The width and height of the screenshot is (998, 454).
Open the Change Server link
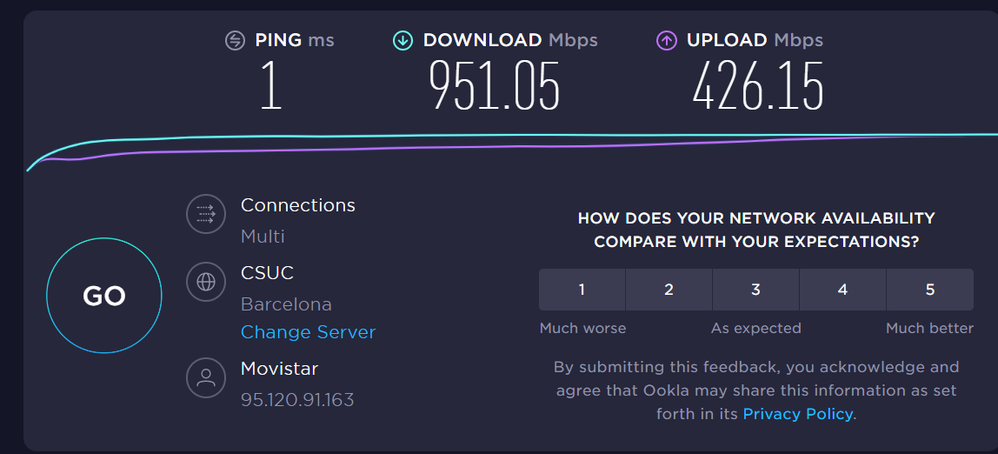pyautogui.click(x=308, y=332)
